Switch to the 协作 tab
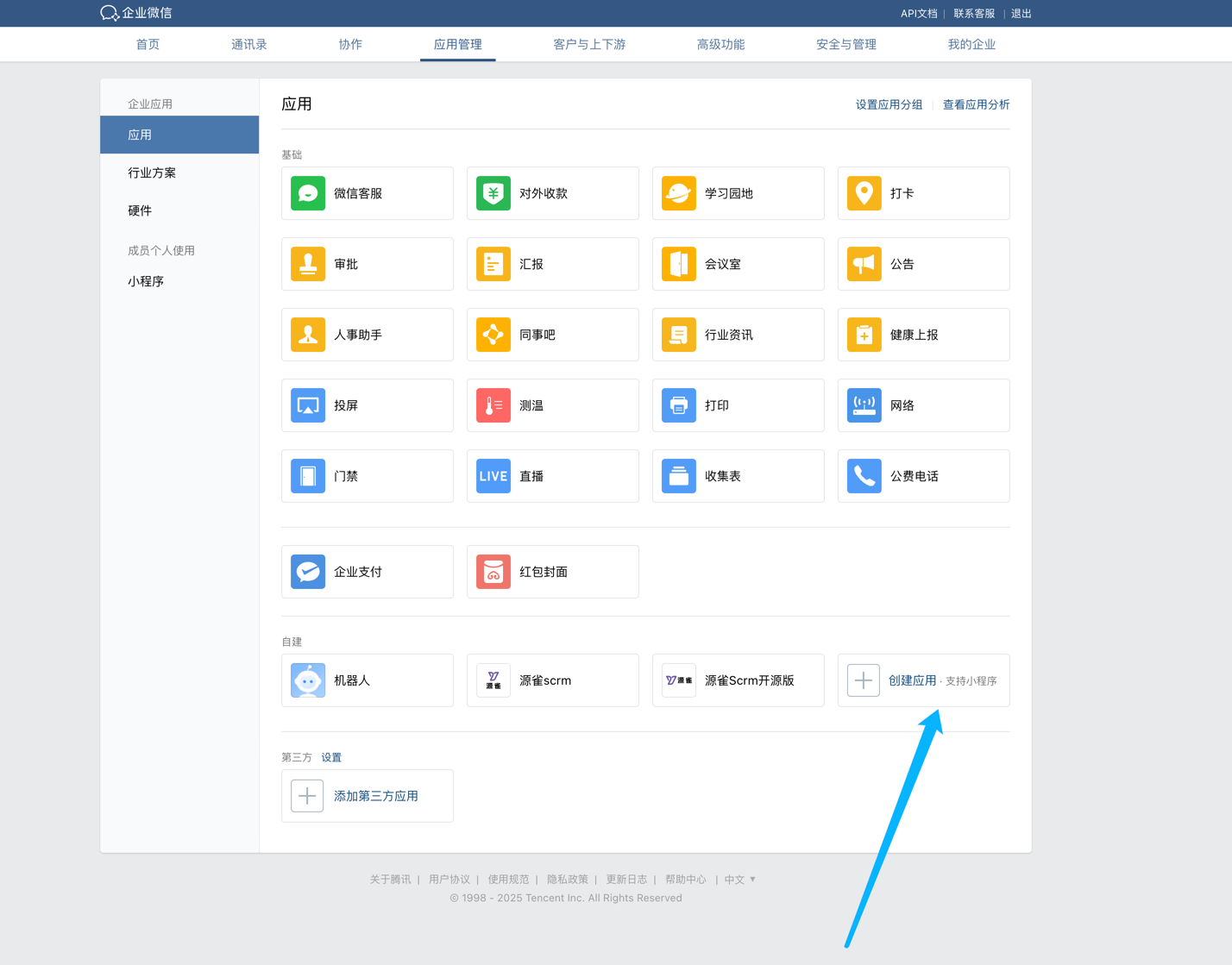This screenshot has width=1232, height=965. [x=350, y=45]
